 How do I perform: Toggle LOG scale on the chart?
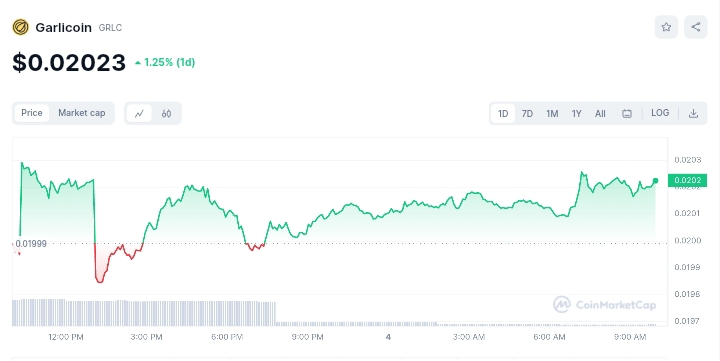660,113
